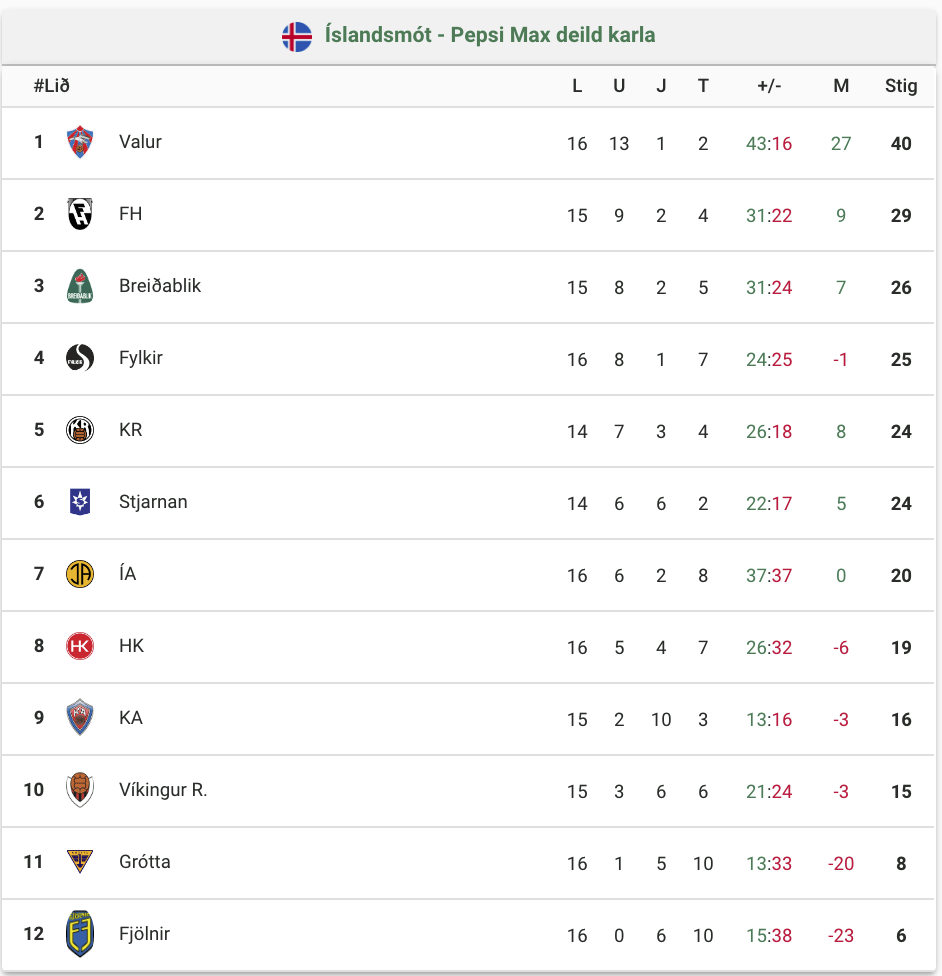Open the Valur team name link
942x976 pixels.
140,142
